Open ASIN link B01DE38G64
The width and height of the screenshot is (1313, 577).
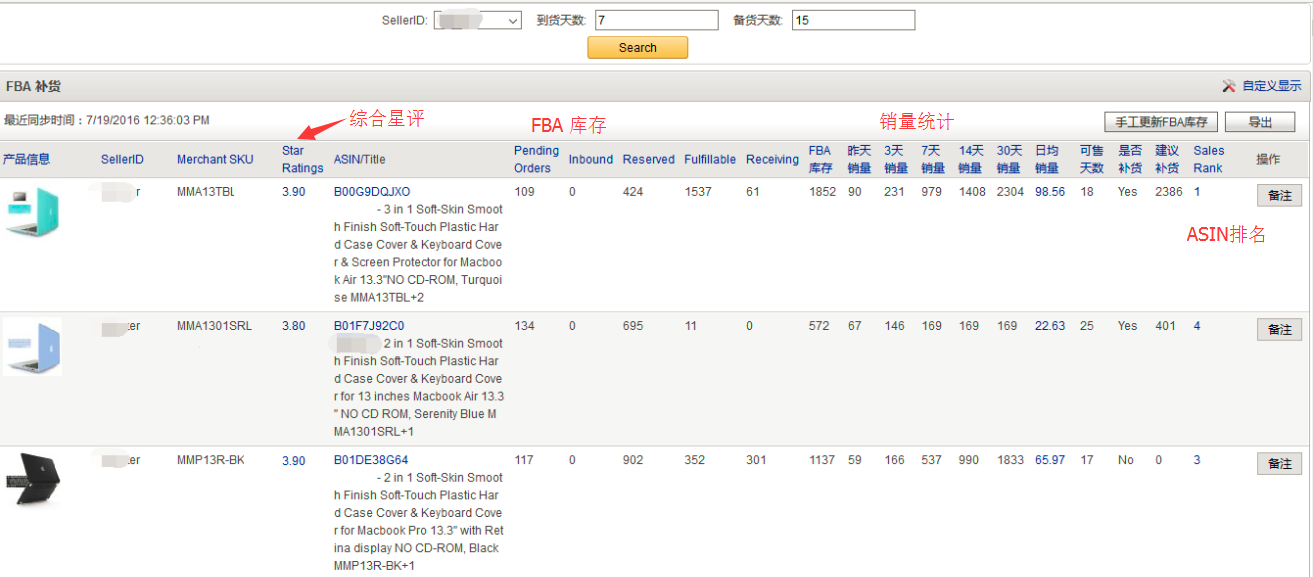[370, 460]
